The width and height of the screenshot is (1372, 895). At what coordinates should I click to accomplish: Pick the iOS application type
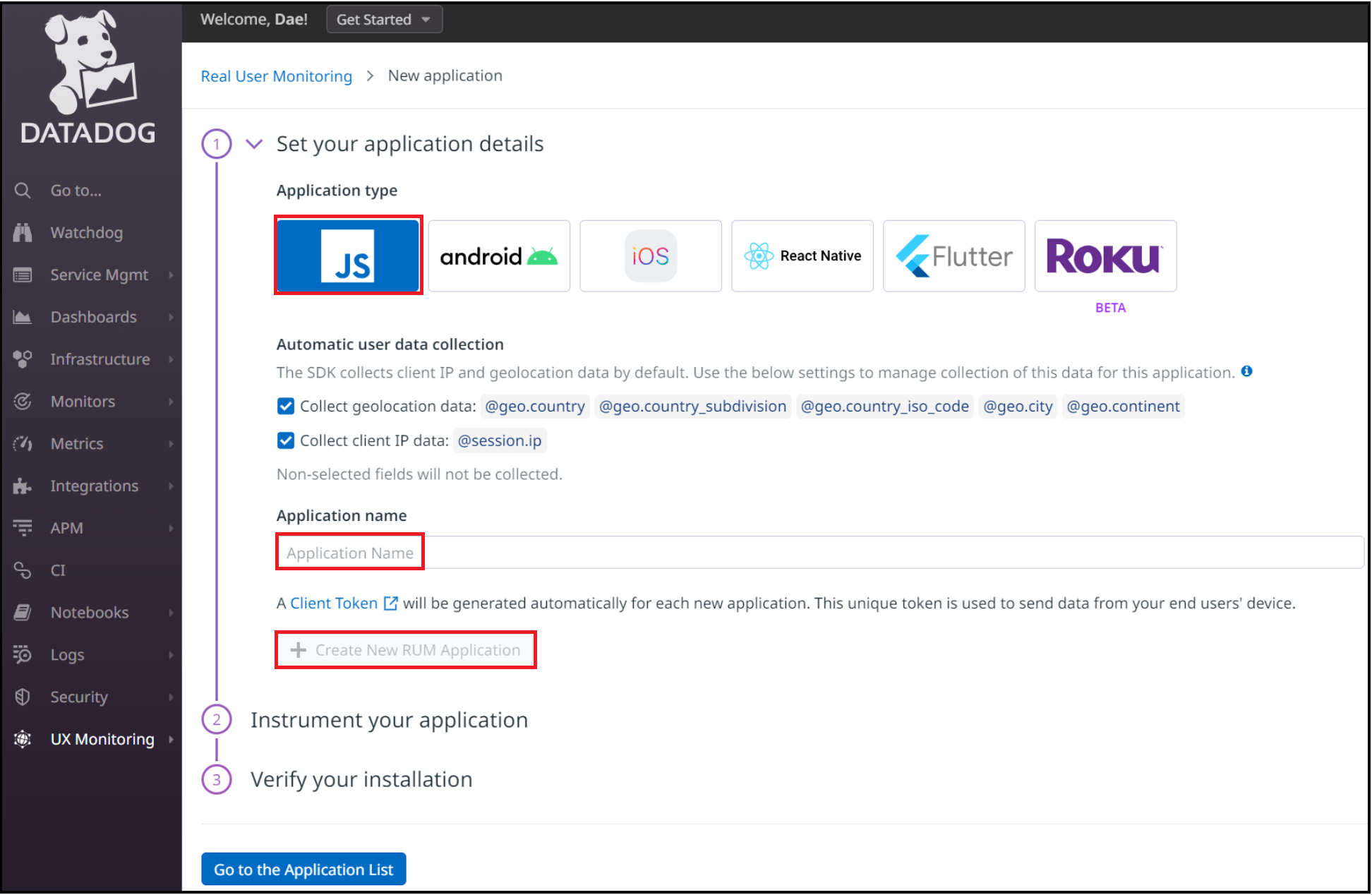(650, 256)
